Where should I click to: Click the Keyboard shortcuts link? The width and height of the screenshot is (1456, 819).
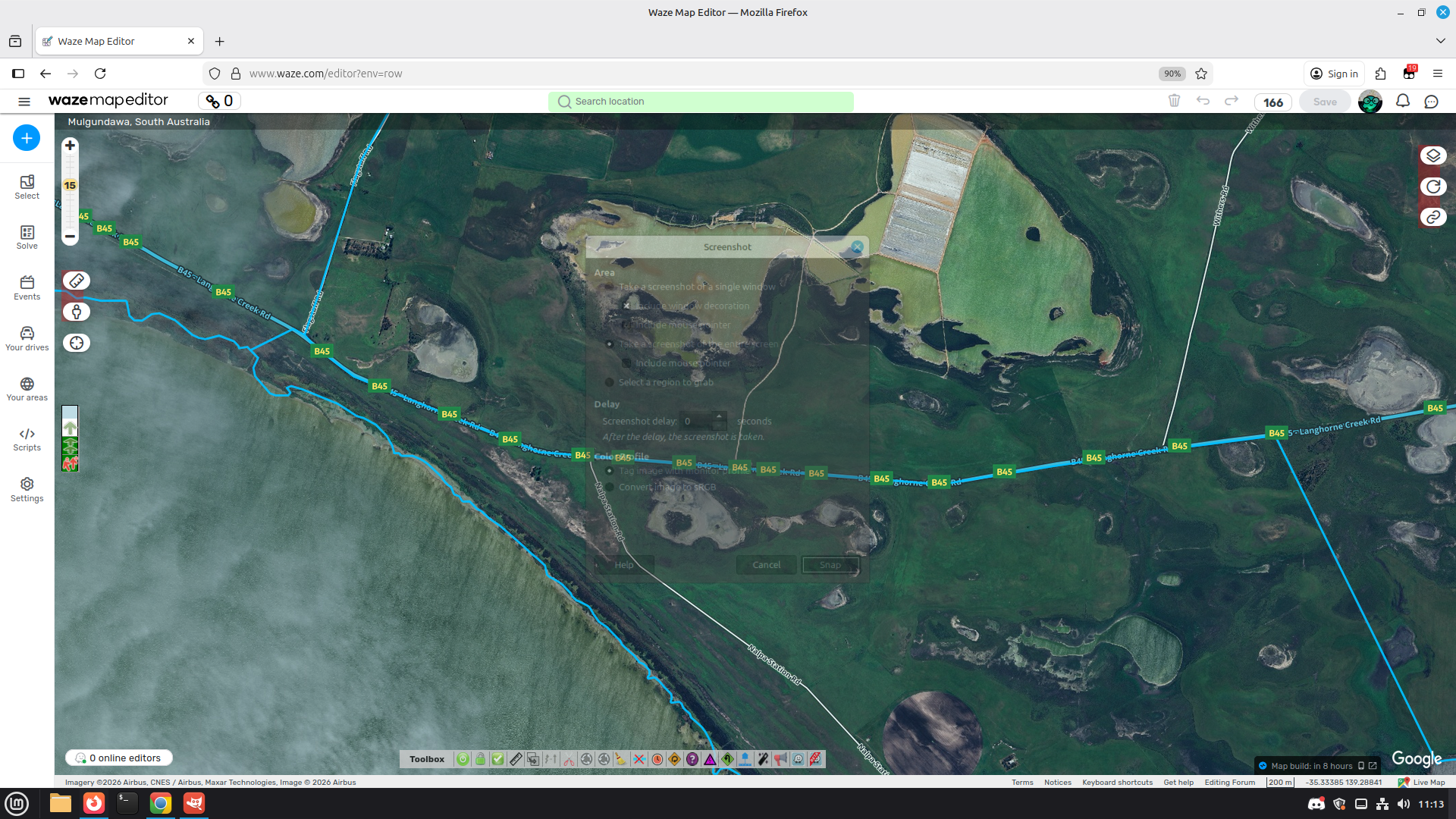(1117, 782)
